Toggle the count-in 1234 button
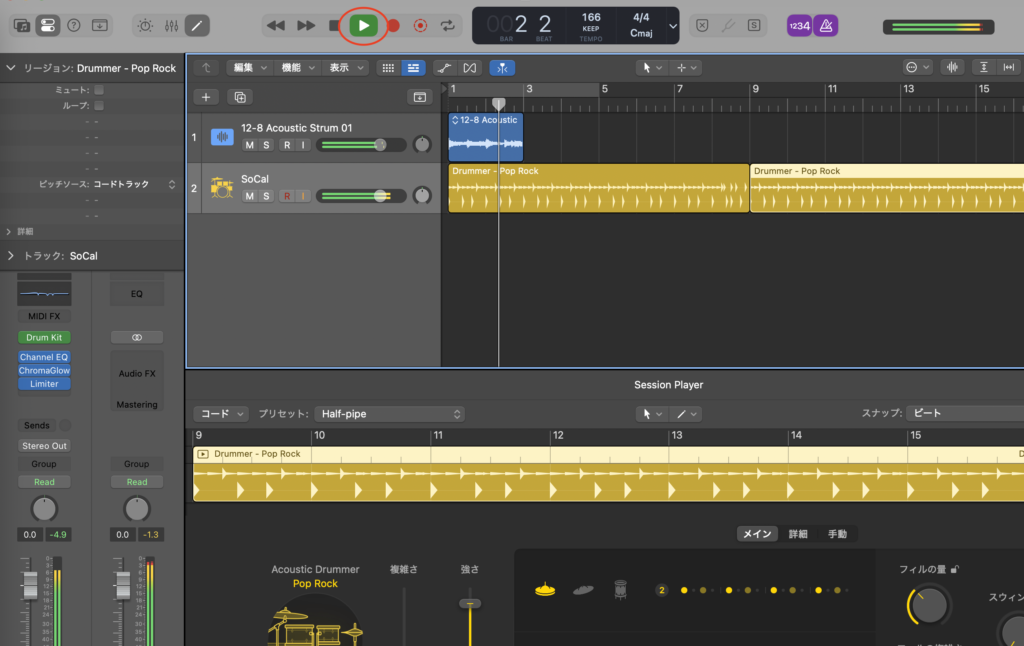This screenshot has height=646, width=1024. tap(799, 25)
